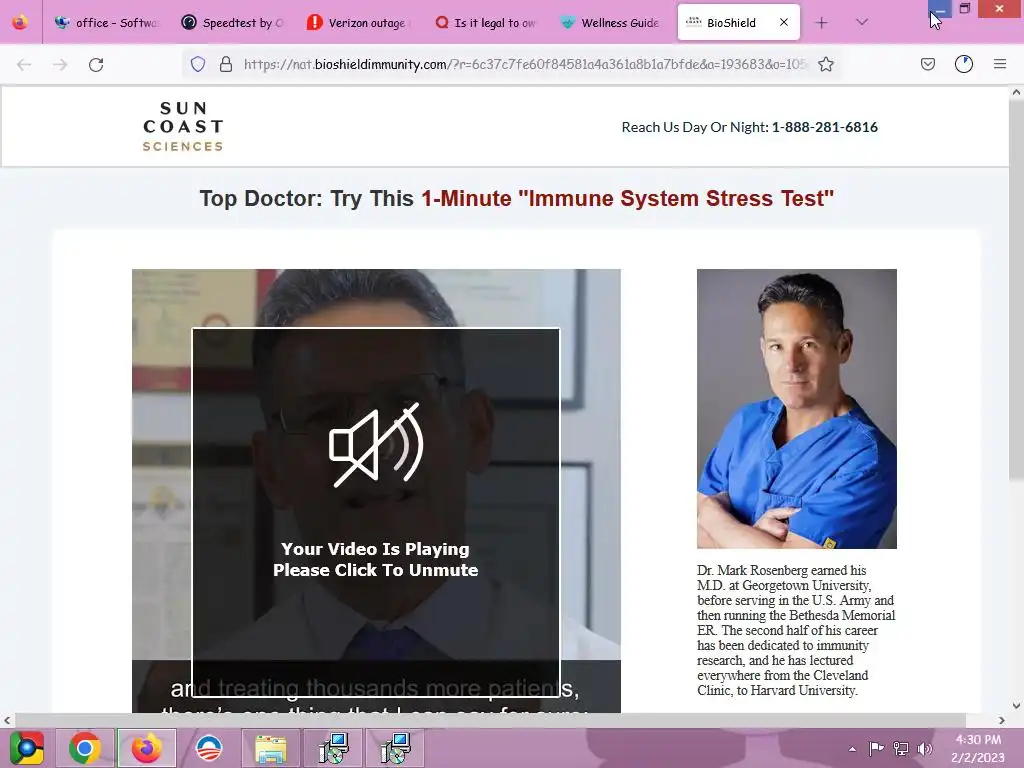
Task: Open the Firefox hamburger menu
Action: [x=1000, y=64]
